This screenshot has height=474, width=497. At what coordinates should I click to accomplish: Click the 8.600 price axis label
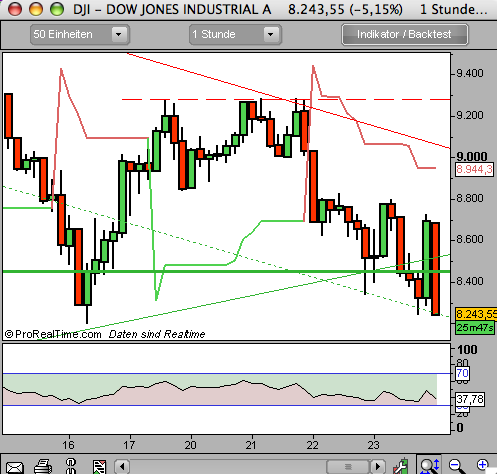[470, 239]
